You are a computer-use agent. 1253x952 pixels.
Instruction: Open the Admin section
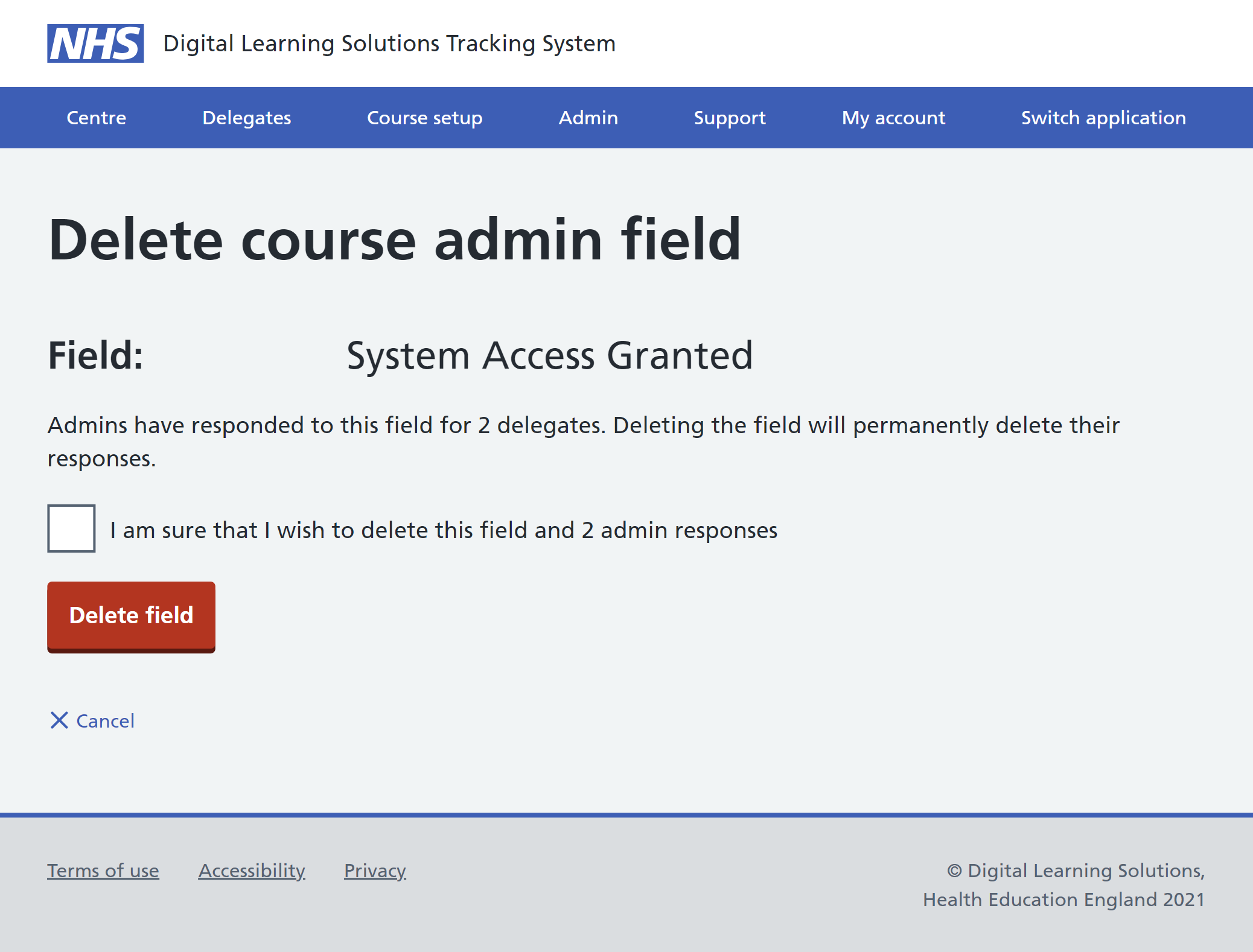[588, 118]
